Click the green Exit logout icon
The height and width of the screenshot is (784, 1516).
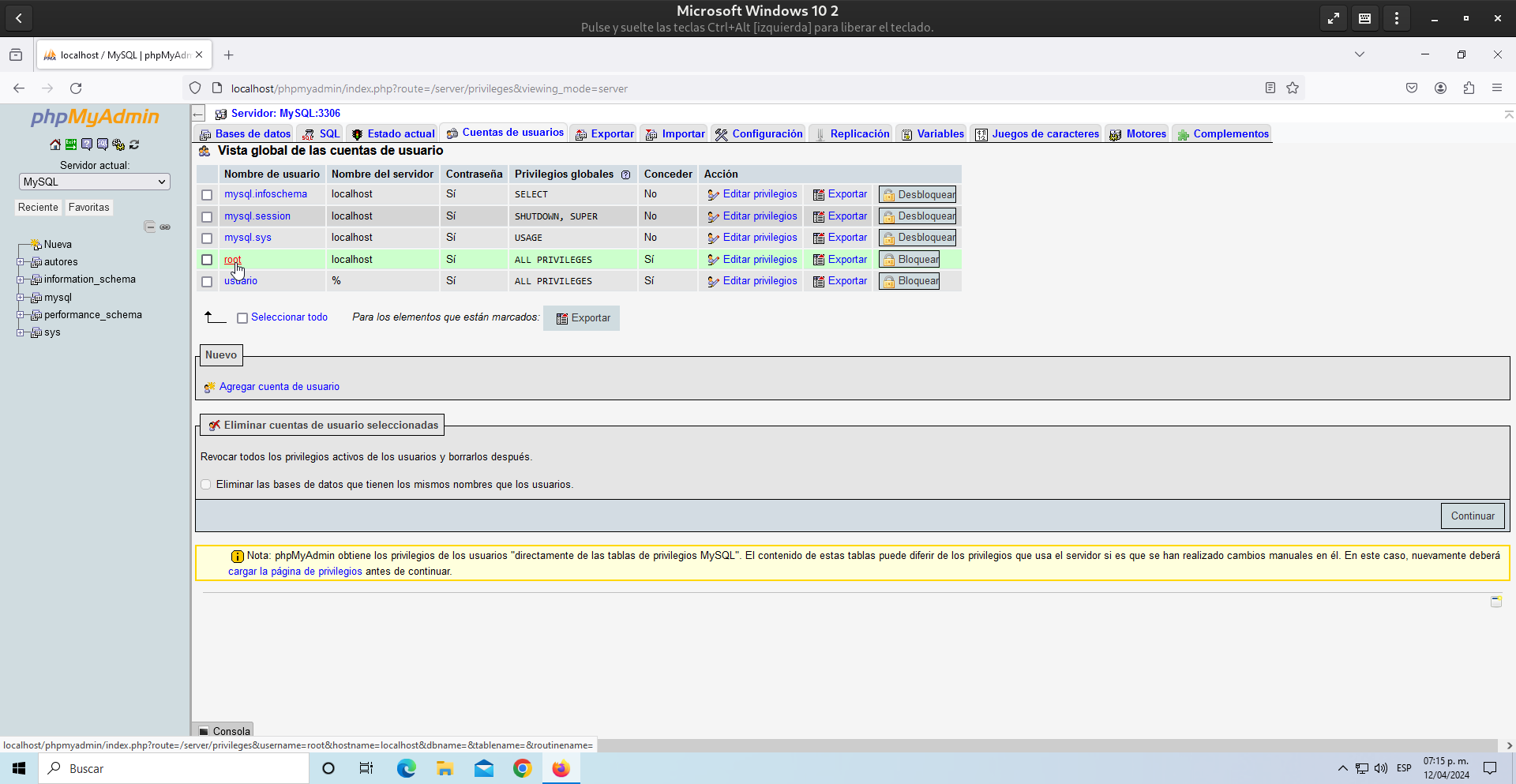pos(71,144)
